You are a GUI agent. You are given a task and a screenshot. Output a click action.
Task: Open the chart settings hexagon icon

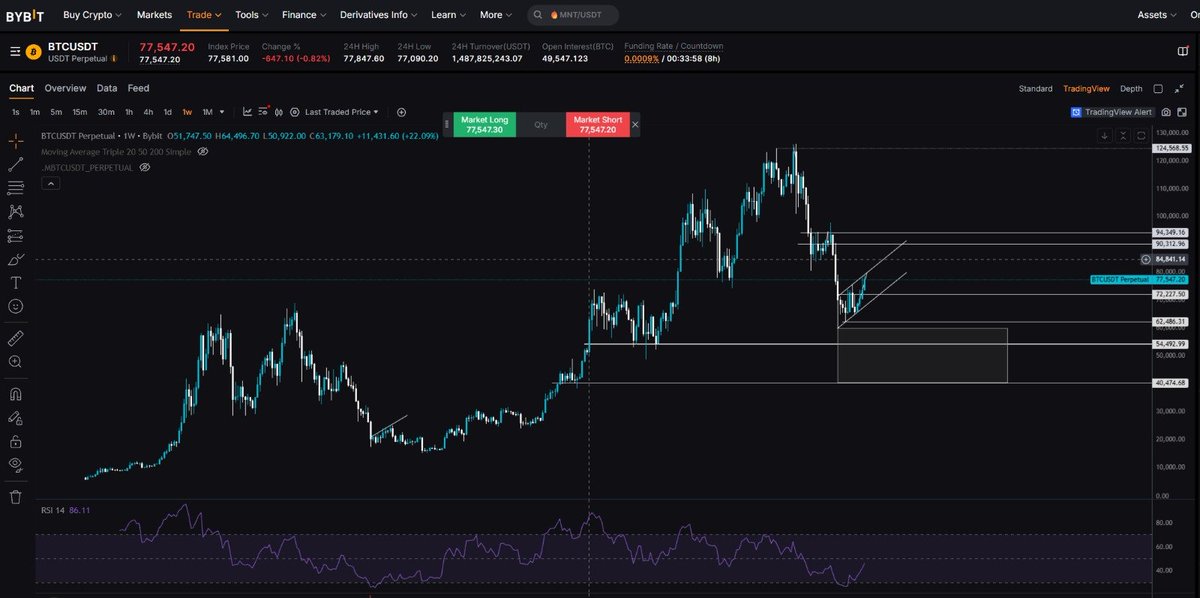(295, 112)
